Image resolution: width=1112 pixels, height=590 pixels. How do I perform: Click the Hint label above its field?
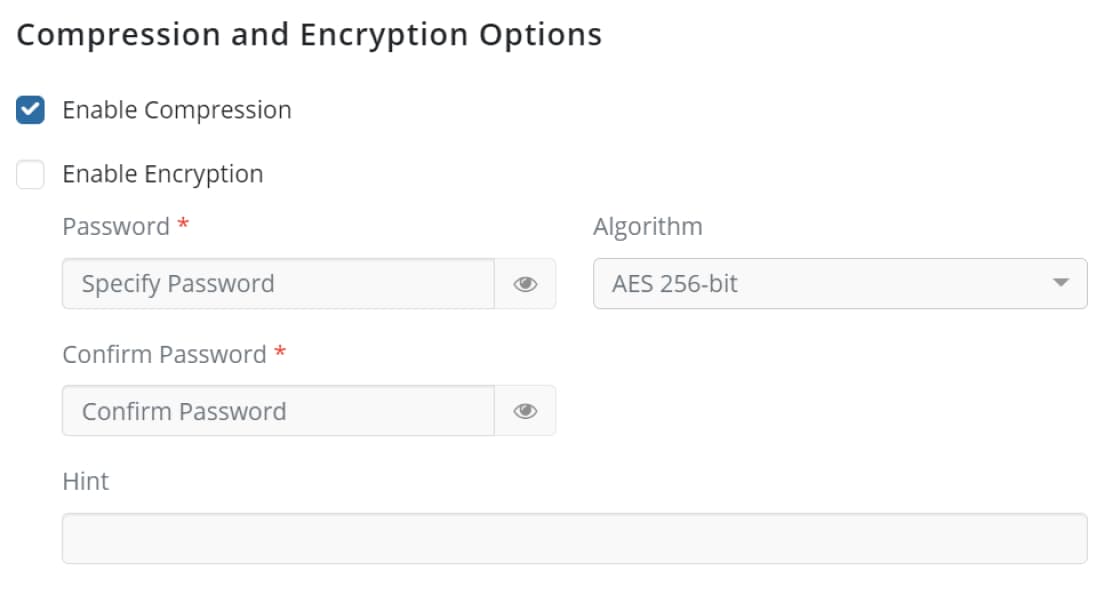[x=86, y=481]
